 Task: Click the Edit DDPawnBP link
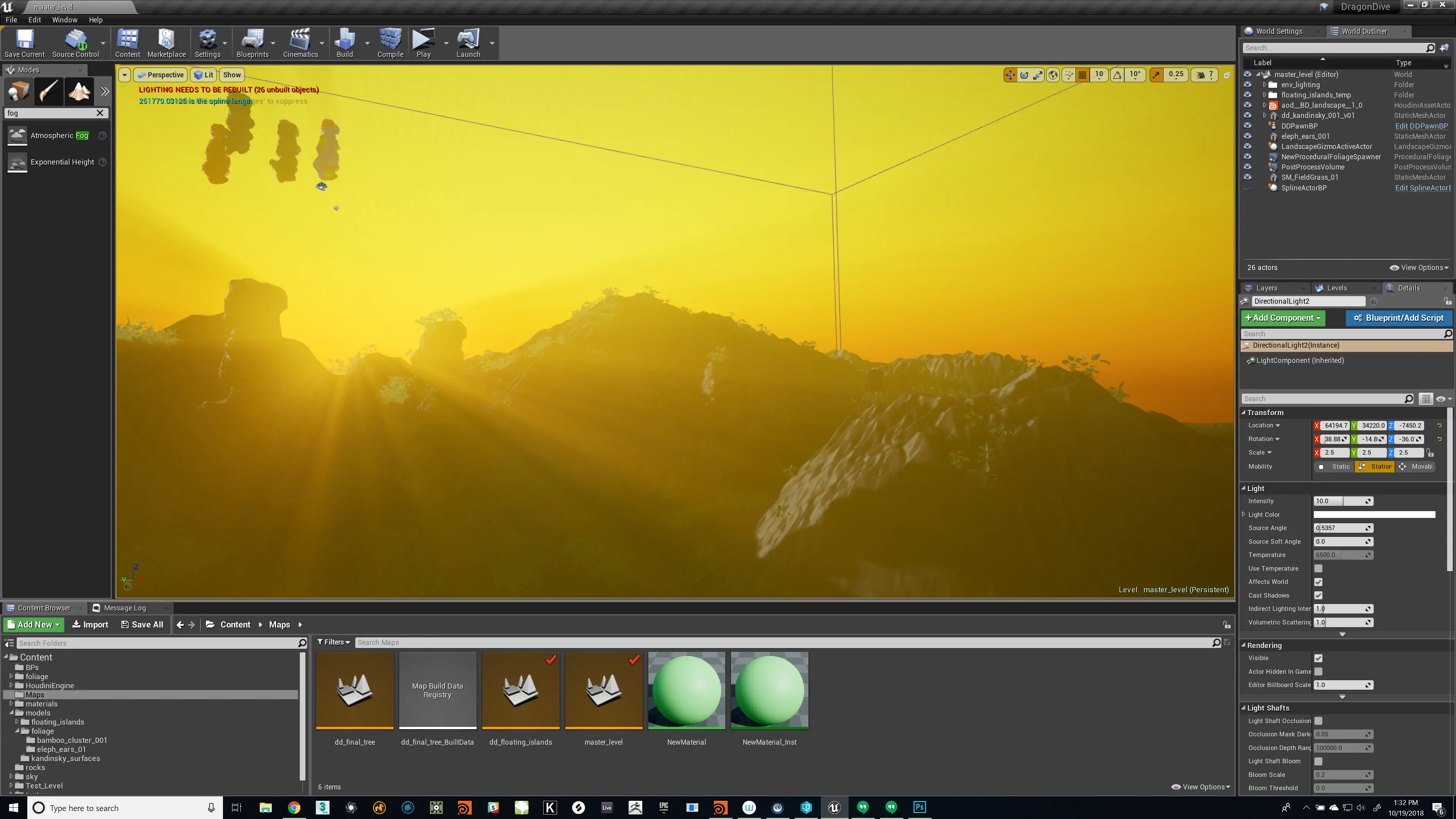coord(1421,126)
